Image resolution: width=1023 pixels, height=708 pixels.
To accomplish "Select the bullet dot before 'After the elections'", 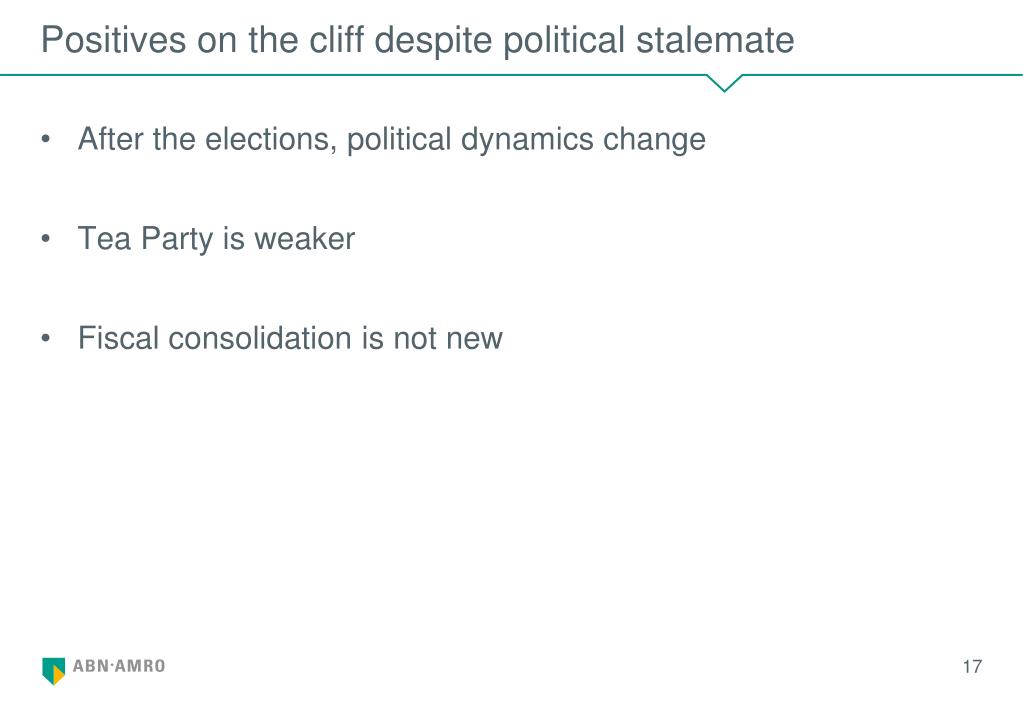I will pos(45,139).
